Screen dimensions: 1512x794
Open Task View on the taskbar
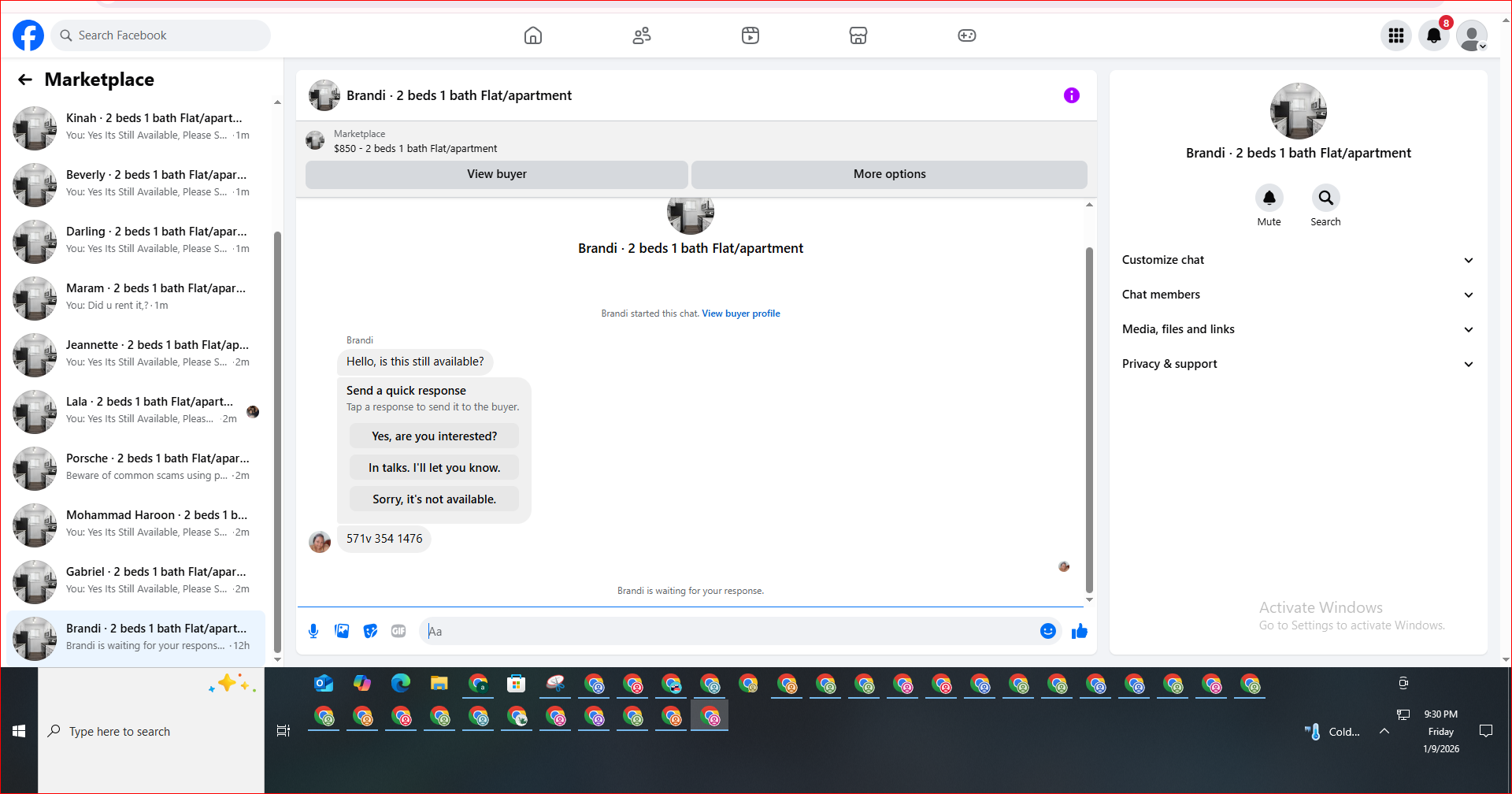(x=283, y=731)
